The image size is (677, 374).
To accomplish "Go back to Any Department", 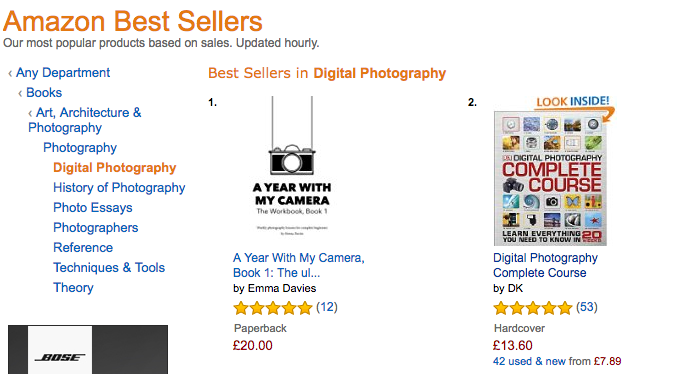I will [63, 73].
